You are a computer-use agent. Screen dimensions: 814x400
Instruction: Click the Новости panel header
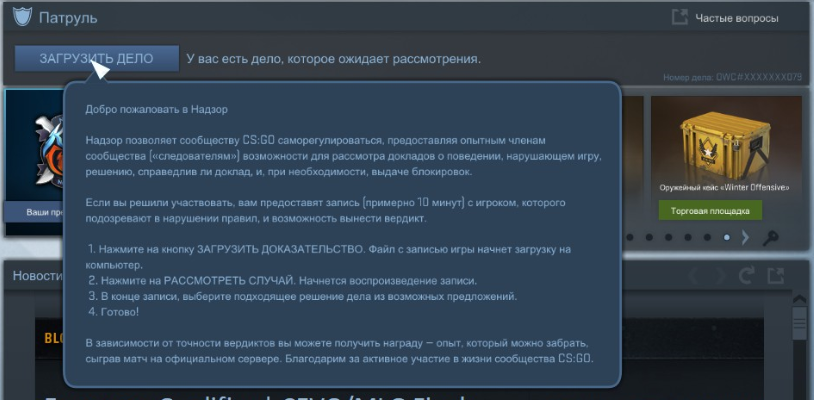32,275
